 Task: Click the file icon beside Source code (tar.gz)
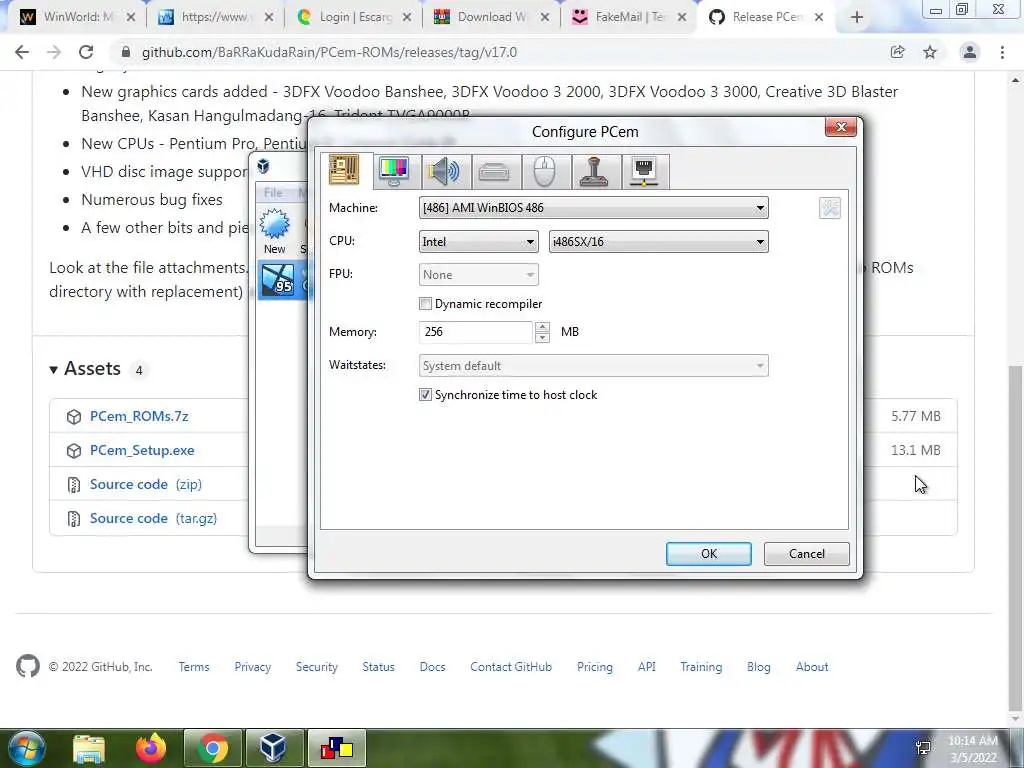(x=74, y=519)
